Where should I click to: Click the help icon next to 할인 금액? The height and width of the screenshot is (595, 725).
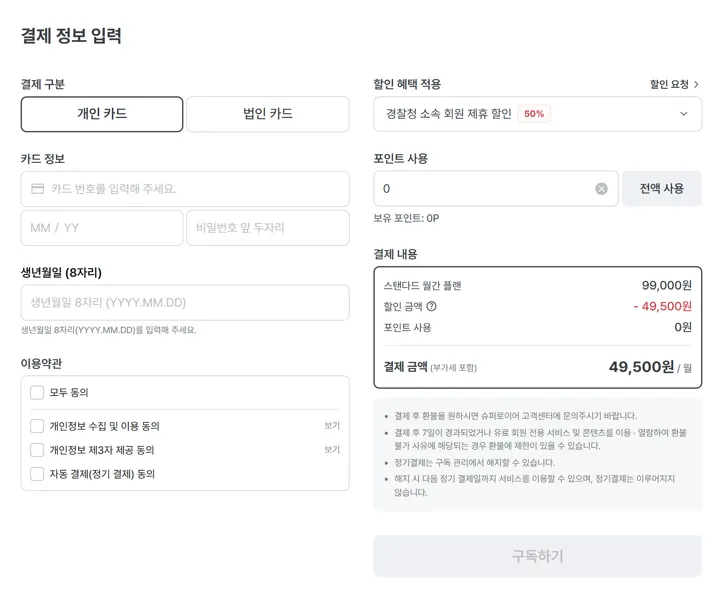(x=432, y=306)
